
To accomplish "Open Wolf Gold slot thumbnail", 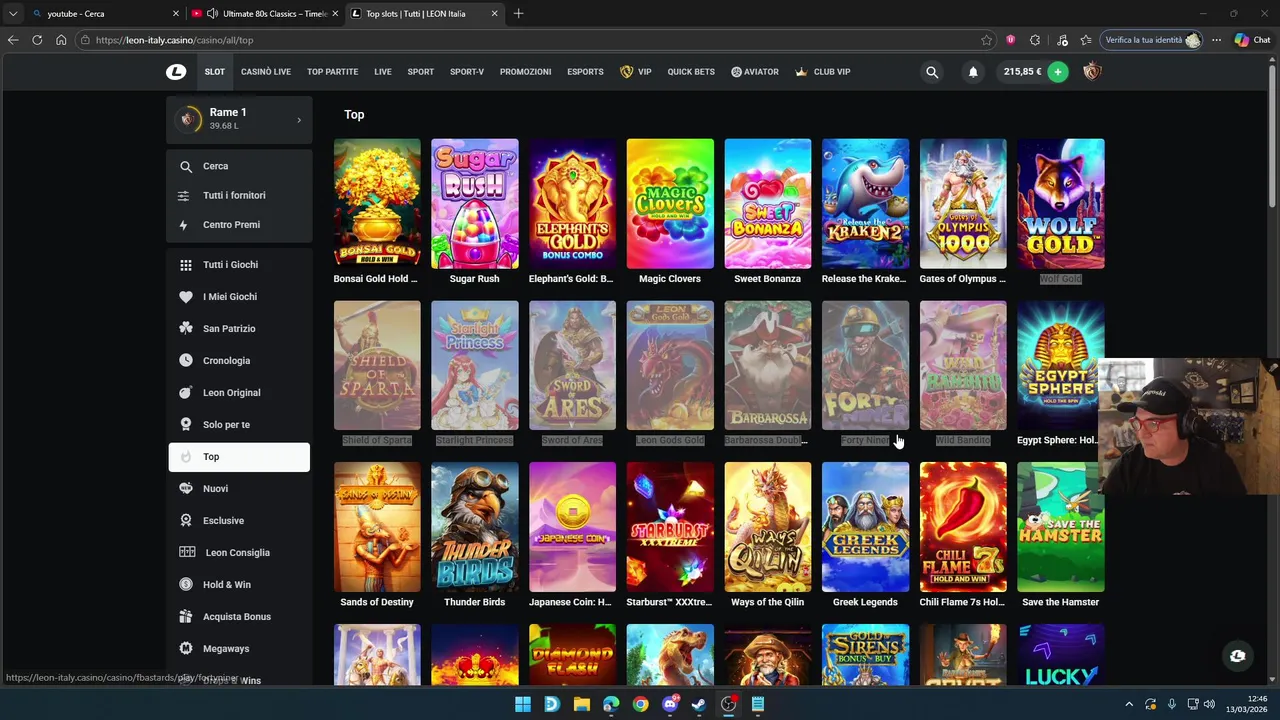I will pyautogui.click(x=1060, y=204).
